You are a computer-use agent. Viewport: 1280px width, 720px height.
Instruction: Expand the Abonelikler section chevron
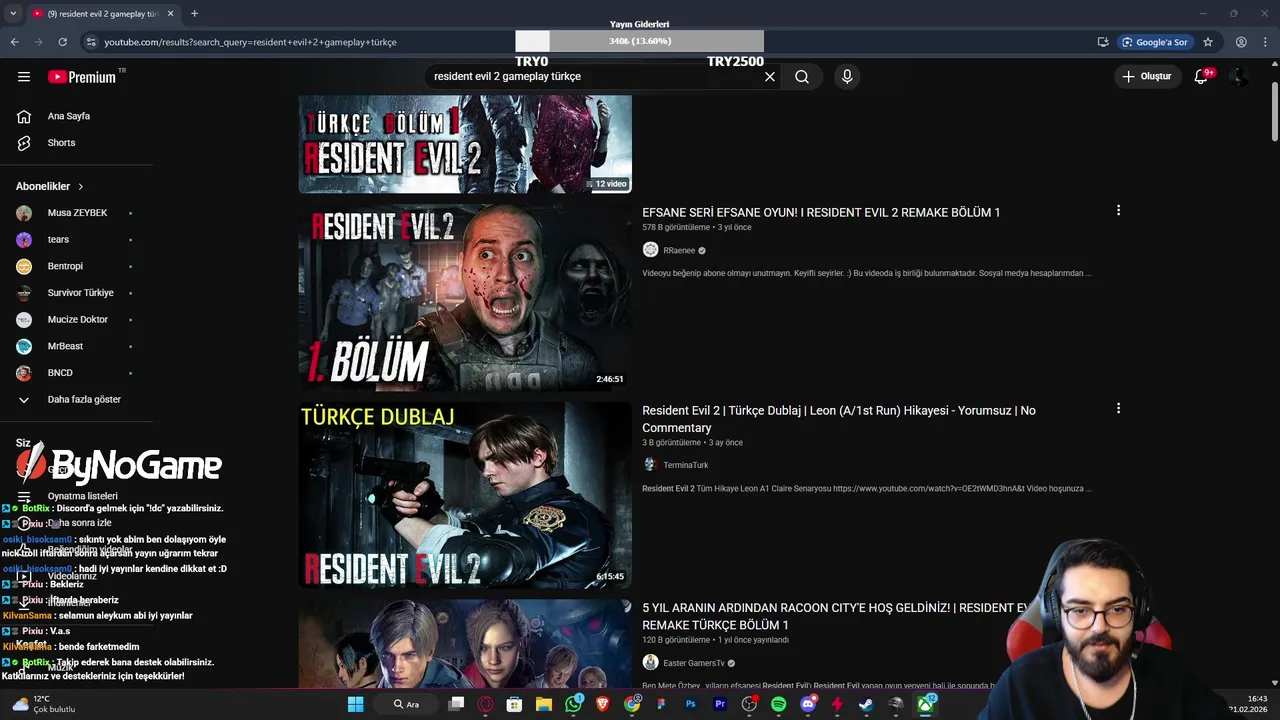[x=81, y=187]
